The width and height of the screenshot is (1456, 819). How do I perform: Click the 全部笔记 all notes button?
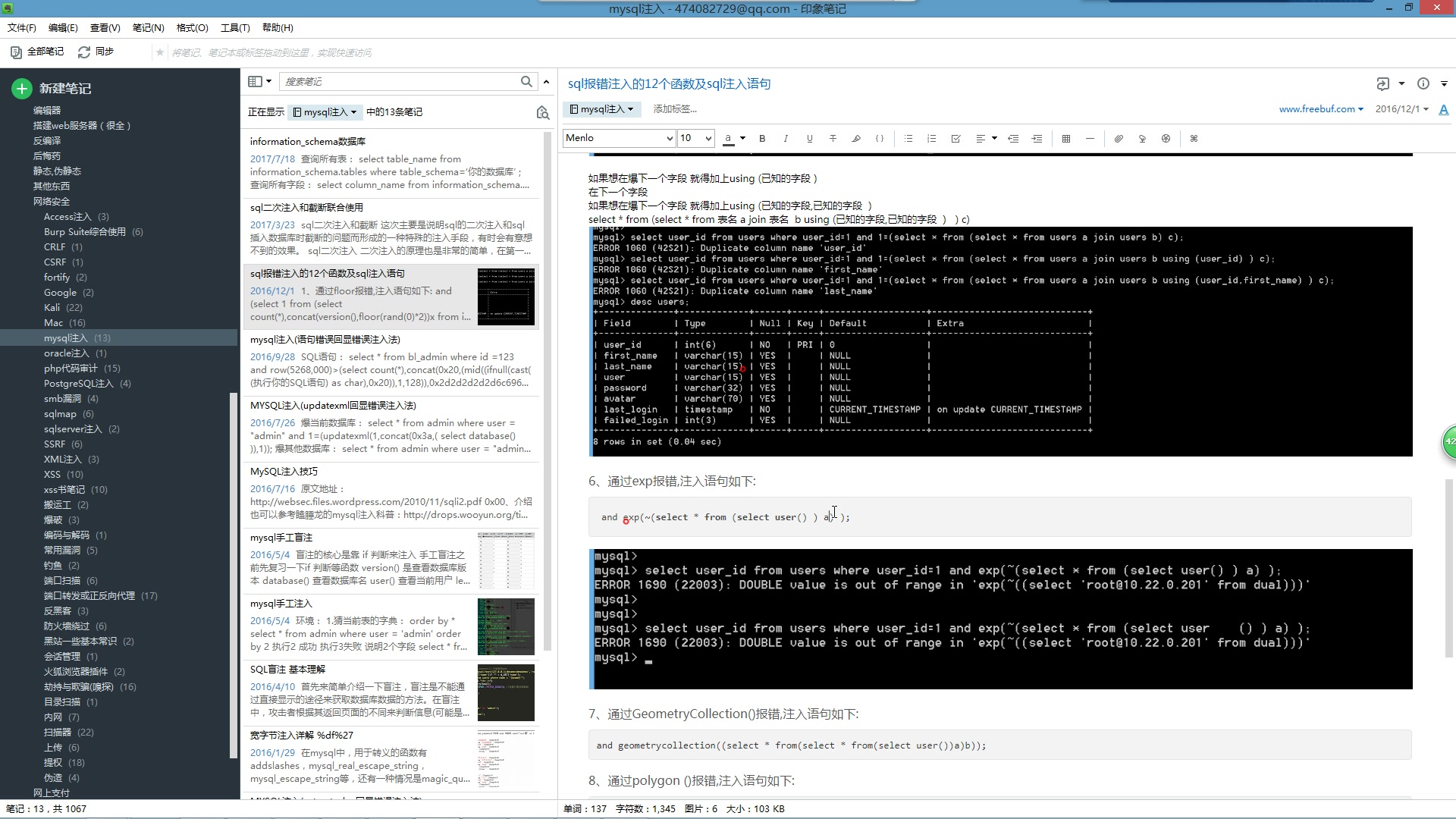click(x=37, y=52)
